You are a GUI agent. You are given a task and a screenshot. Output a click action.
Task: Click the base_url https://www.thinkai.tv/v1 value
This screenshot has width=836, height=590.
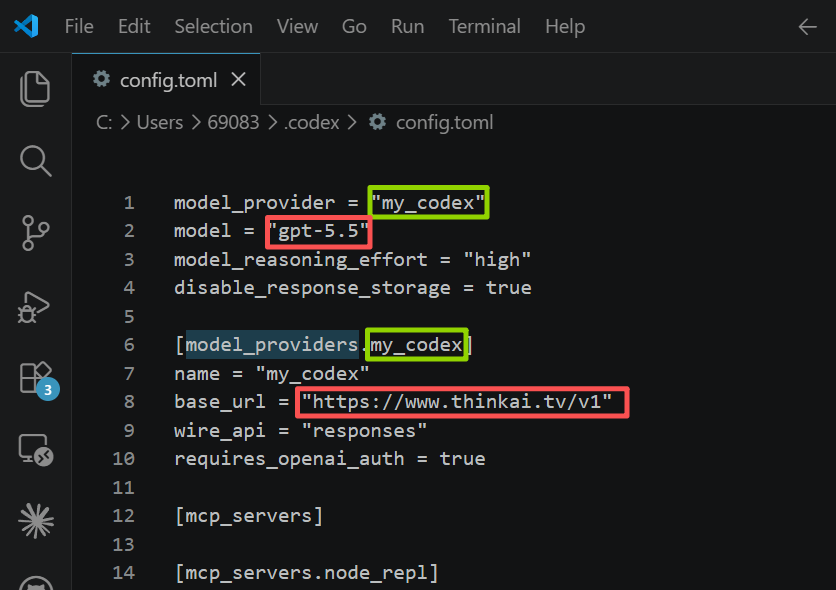(x=457, y=402)
